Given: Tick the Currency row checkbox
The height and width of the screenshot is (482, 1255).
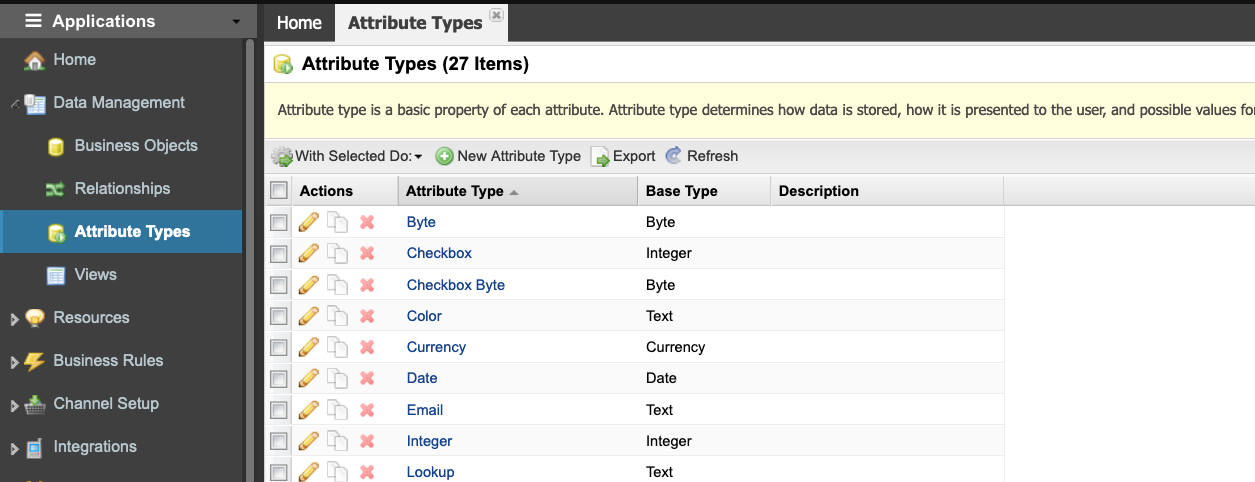Looking at the screenshot, I should pyautogui.click(x=279, y=347).
